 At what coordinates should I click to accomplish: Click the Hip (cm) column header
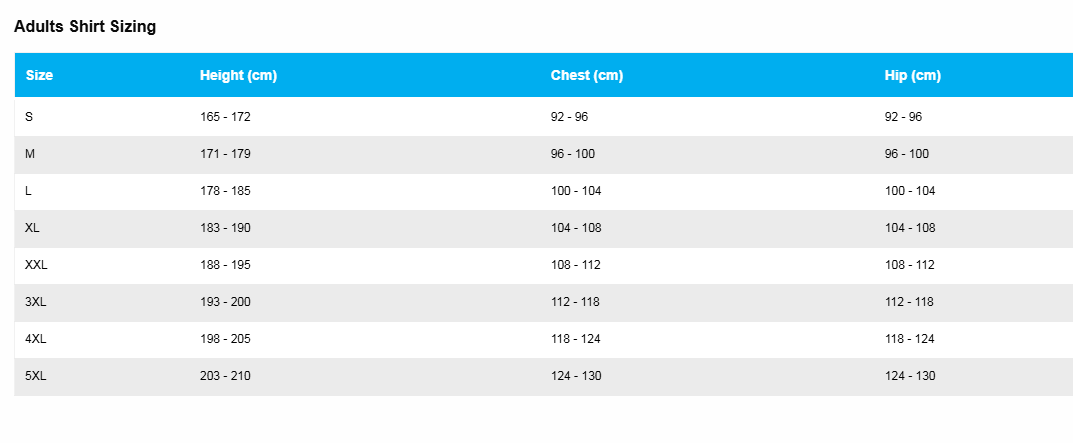(912, 75)
